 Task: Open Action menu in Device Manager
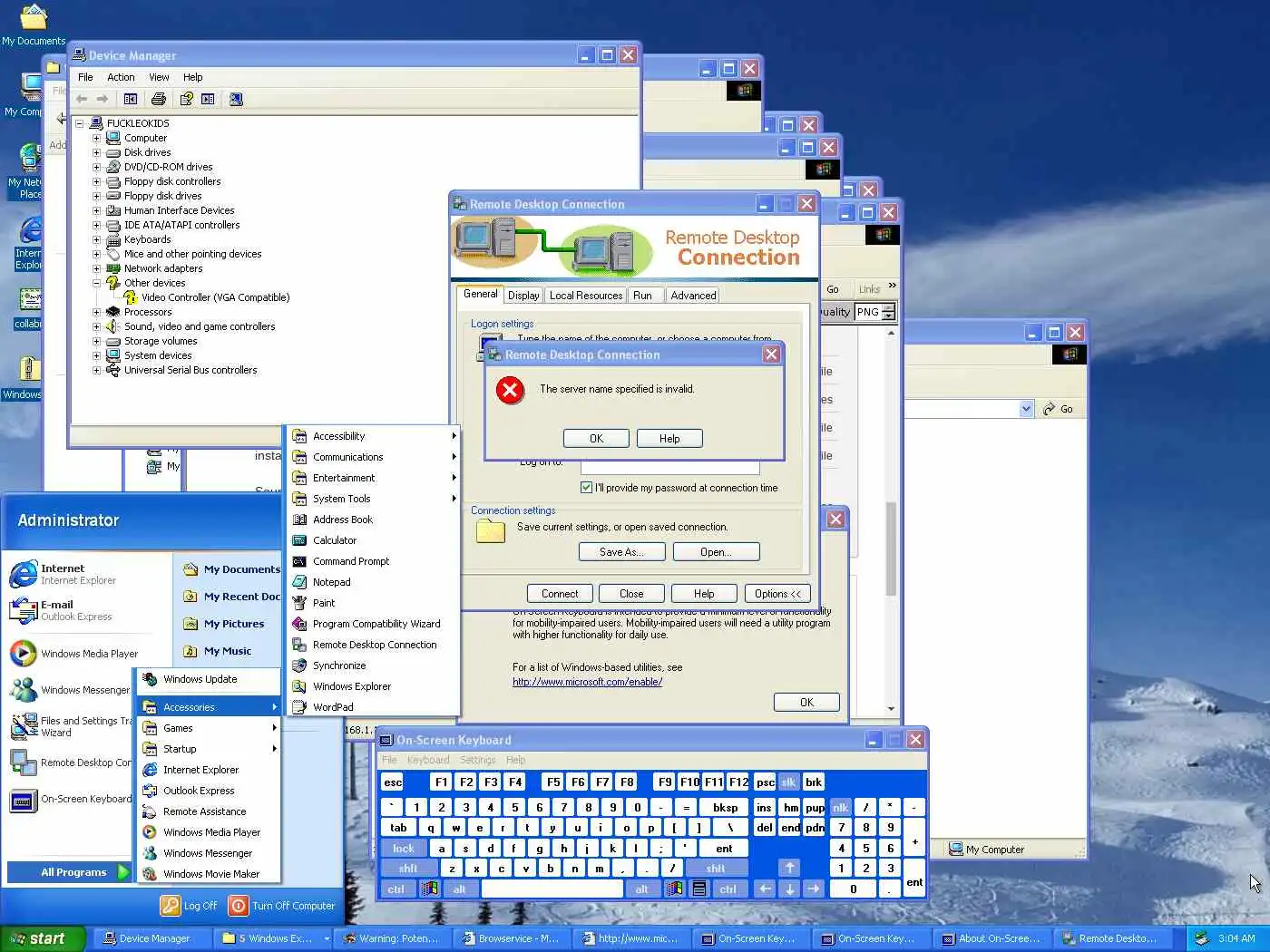(121, 77)
